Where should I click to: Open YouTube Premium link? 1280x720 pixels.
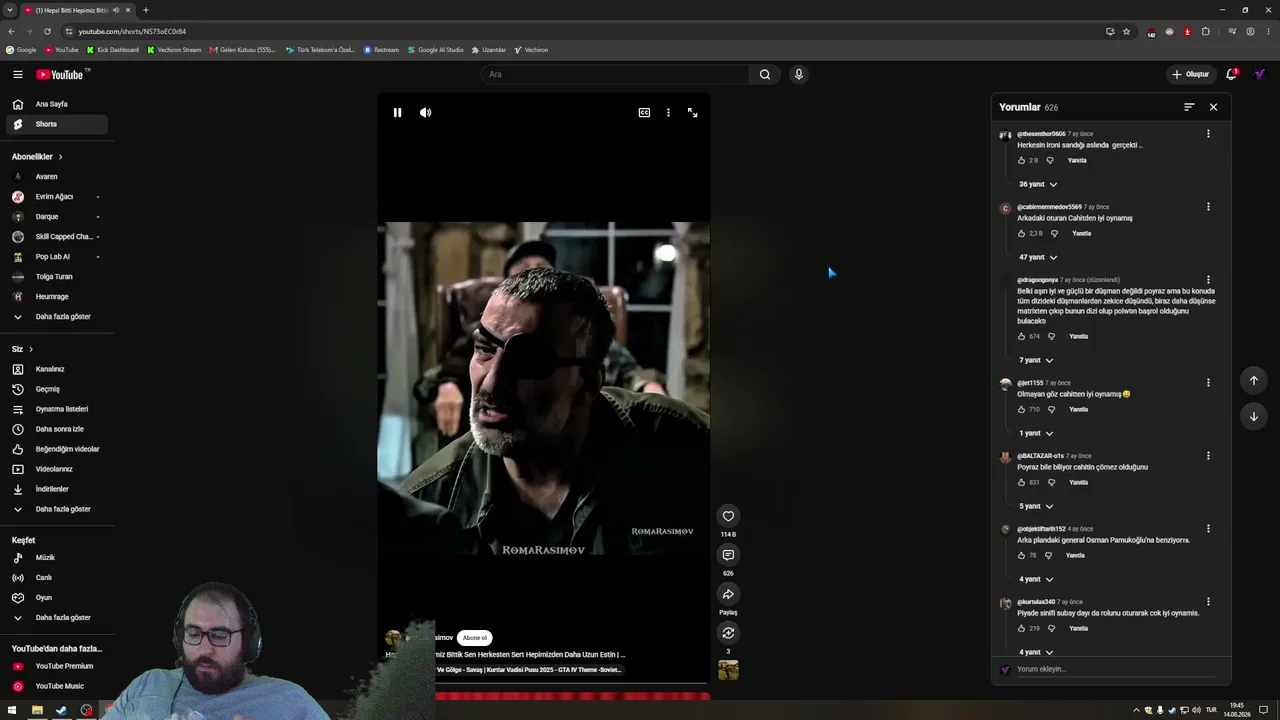pyautogui.click(x=57, y=666)
